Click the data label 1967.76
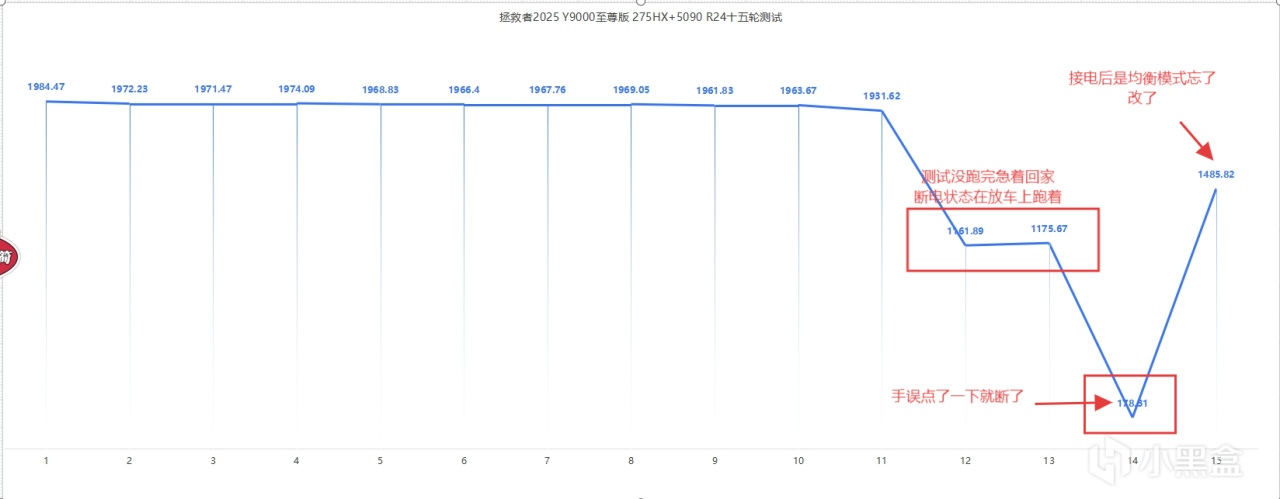1280x499 pixels. pyautogui.click(x=547, y=90)
